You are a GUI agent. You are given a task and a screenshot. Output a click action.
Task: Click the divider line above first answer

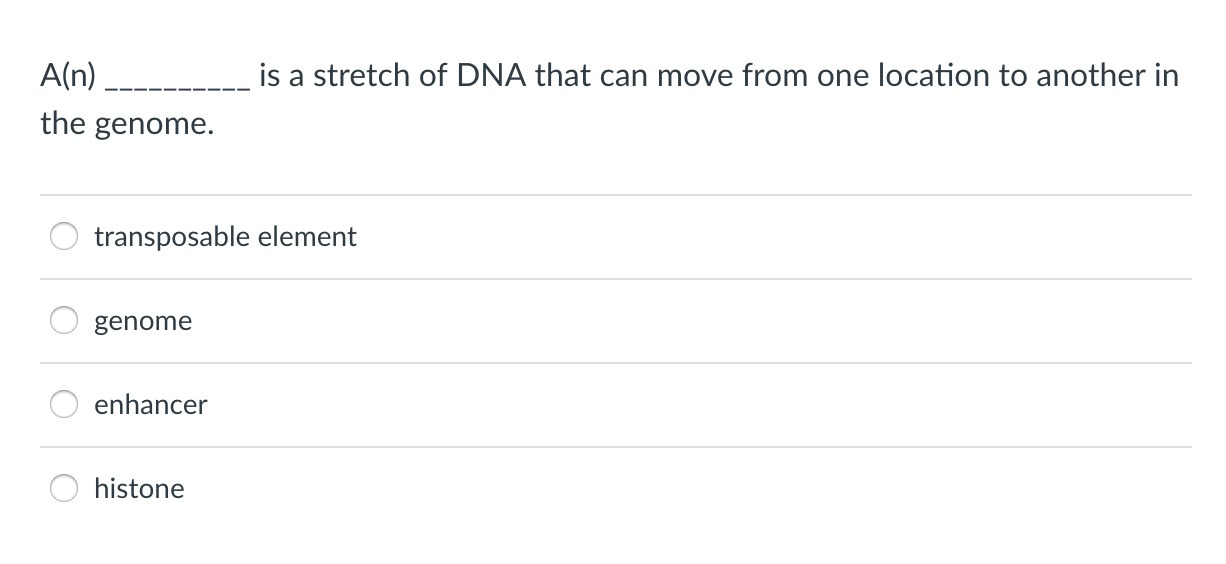pyautogui.click(x=615, y=195)
